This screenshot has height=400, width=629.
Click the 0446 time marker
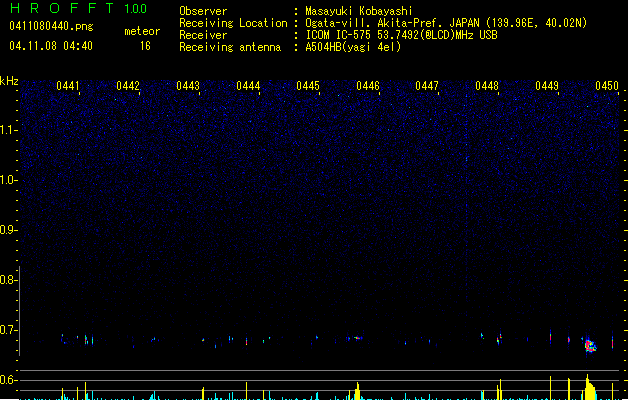tap(368, 86)
